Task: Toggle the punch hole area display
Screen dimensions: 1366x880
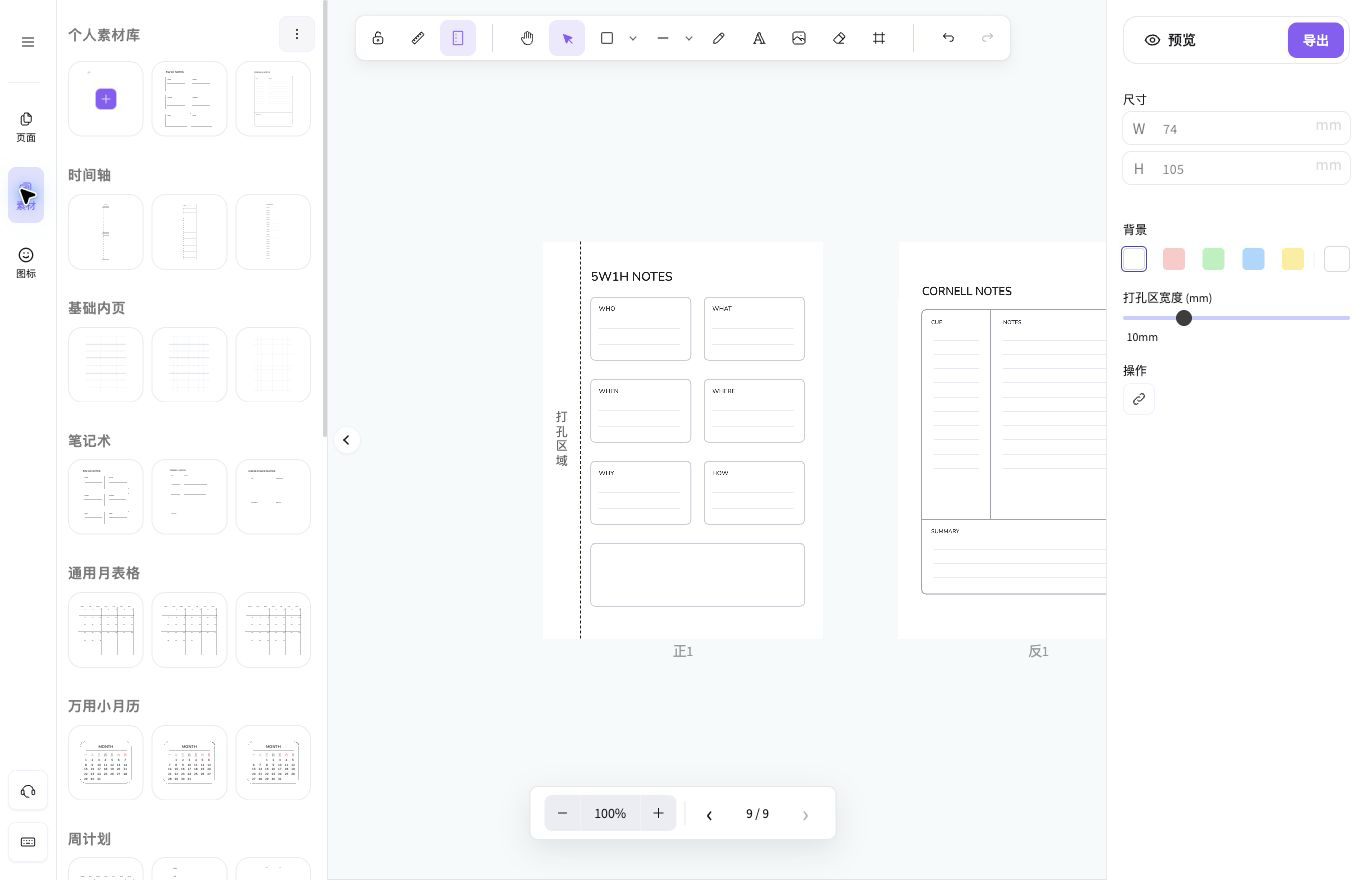Action: coord(458,38)
